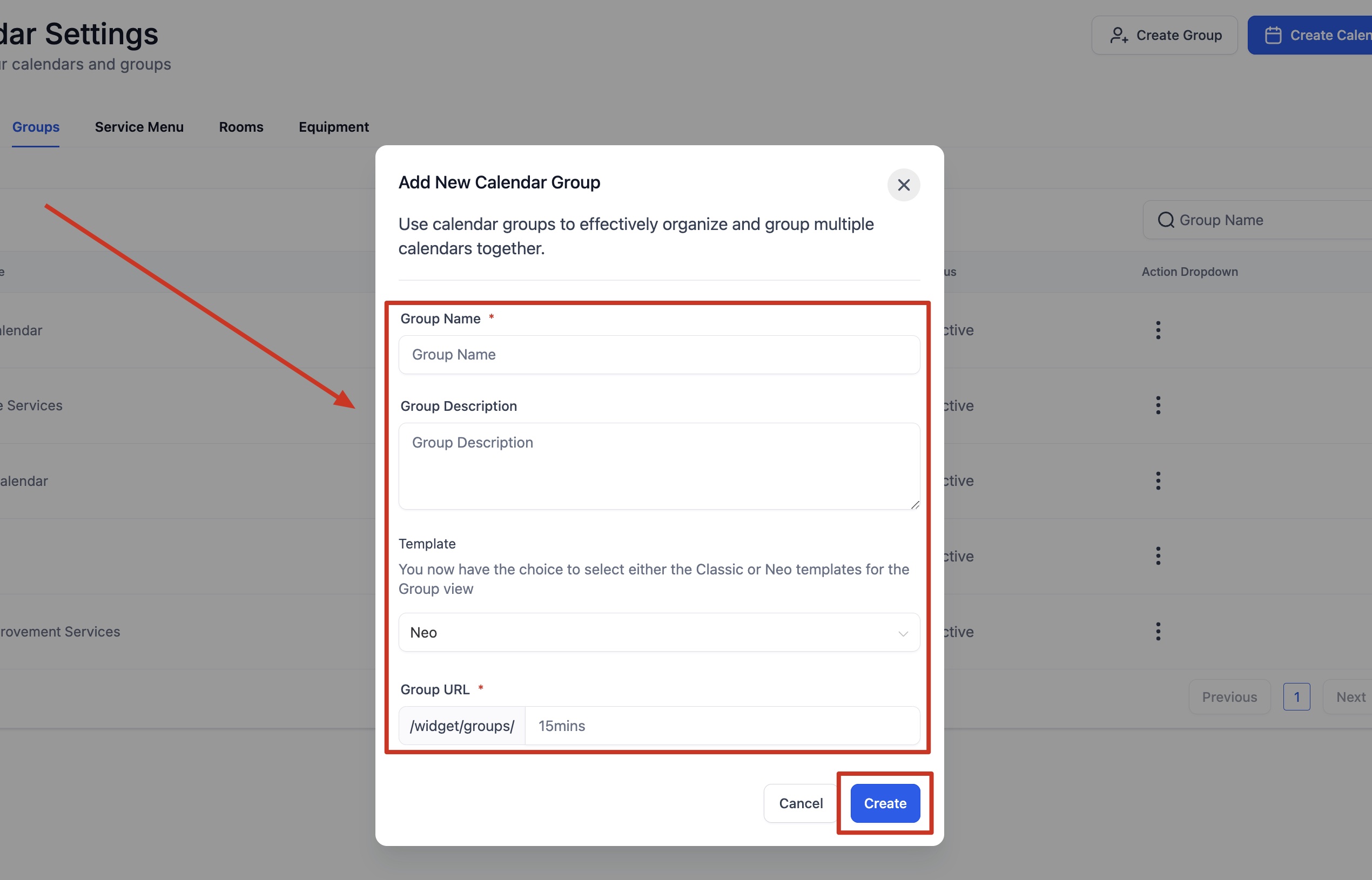Click into the Group Description textarea
This screenshot has width=1372, height=880.
tap(658, 466)
